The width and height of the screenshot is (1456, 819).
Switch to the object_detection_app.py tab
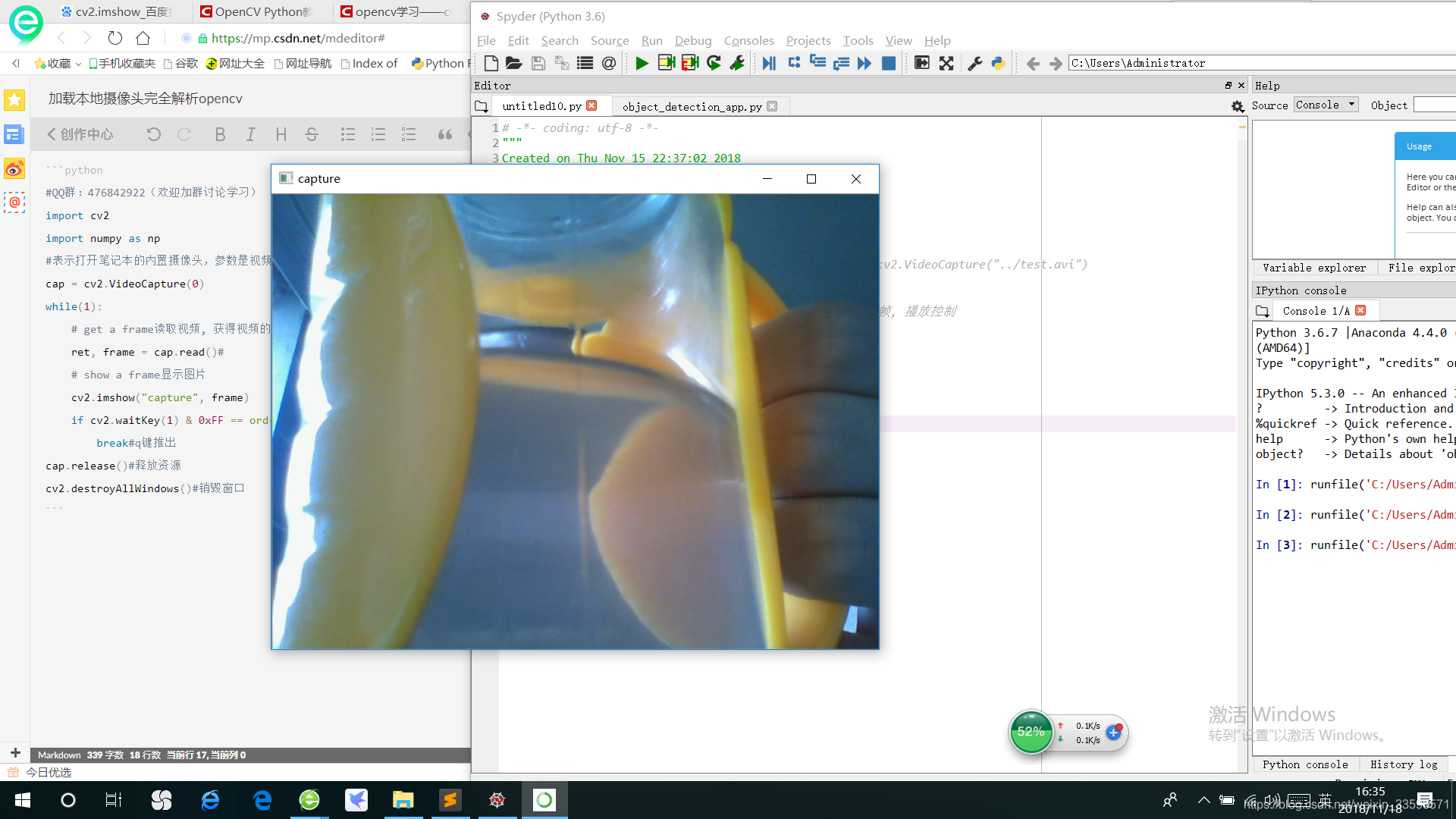699,106
